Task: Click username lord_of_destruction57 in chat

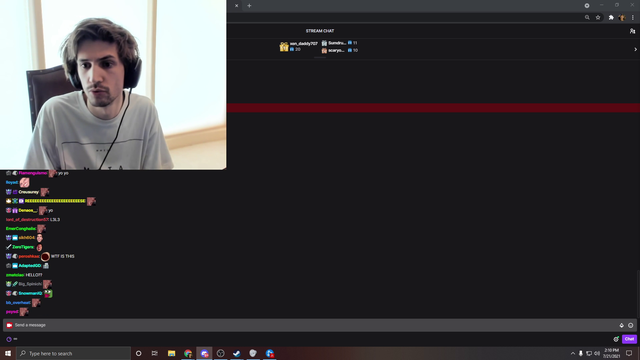Action: pos(27,220)
